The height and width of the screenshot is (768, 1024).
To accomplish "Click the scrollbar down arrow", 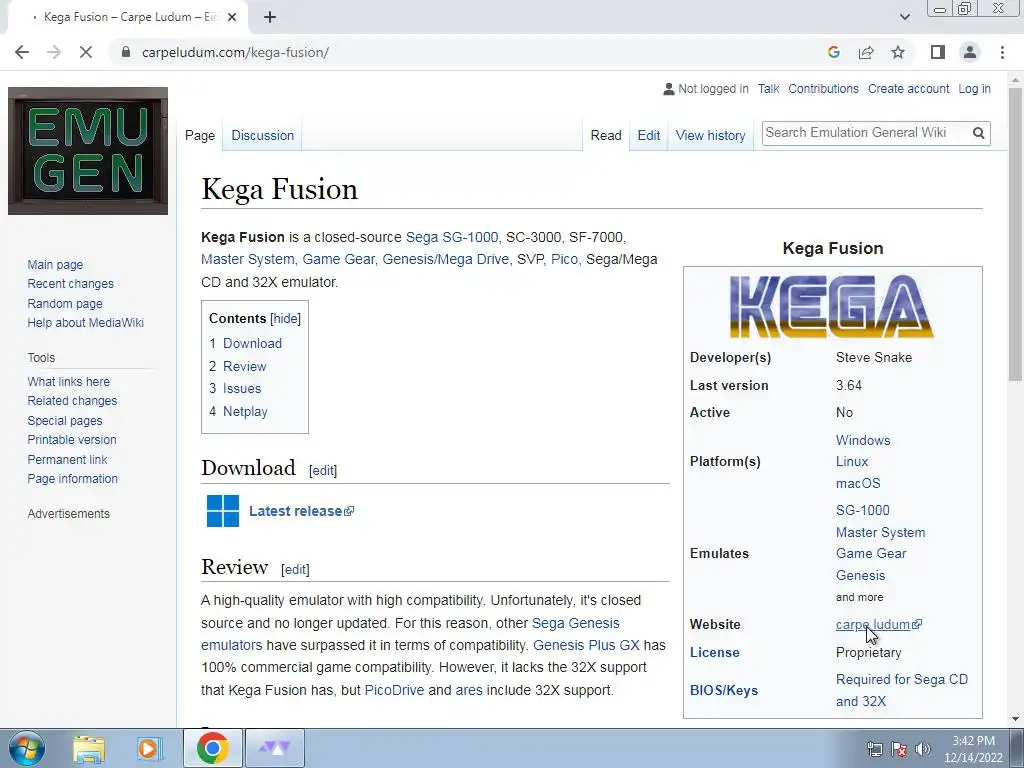I will [x=1015, y=719].
